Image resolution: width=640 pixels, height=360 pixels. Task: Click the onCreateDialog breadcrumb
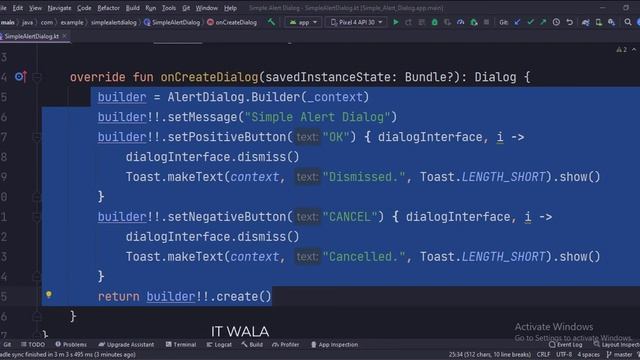point(232,22)
